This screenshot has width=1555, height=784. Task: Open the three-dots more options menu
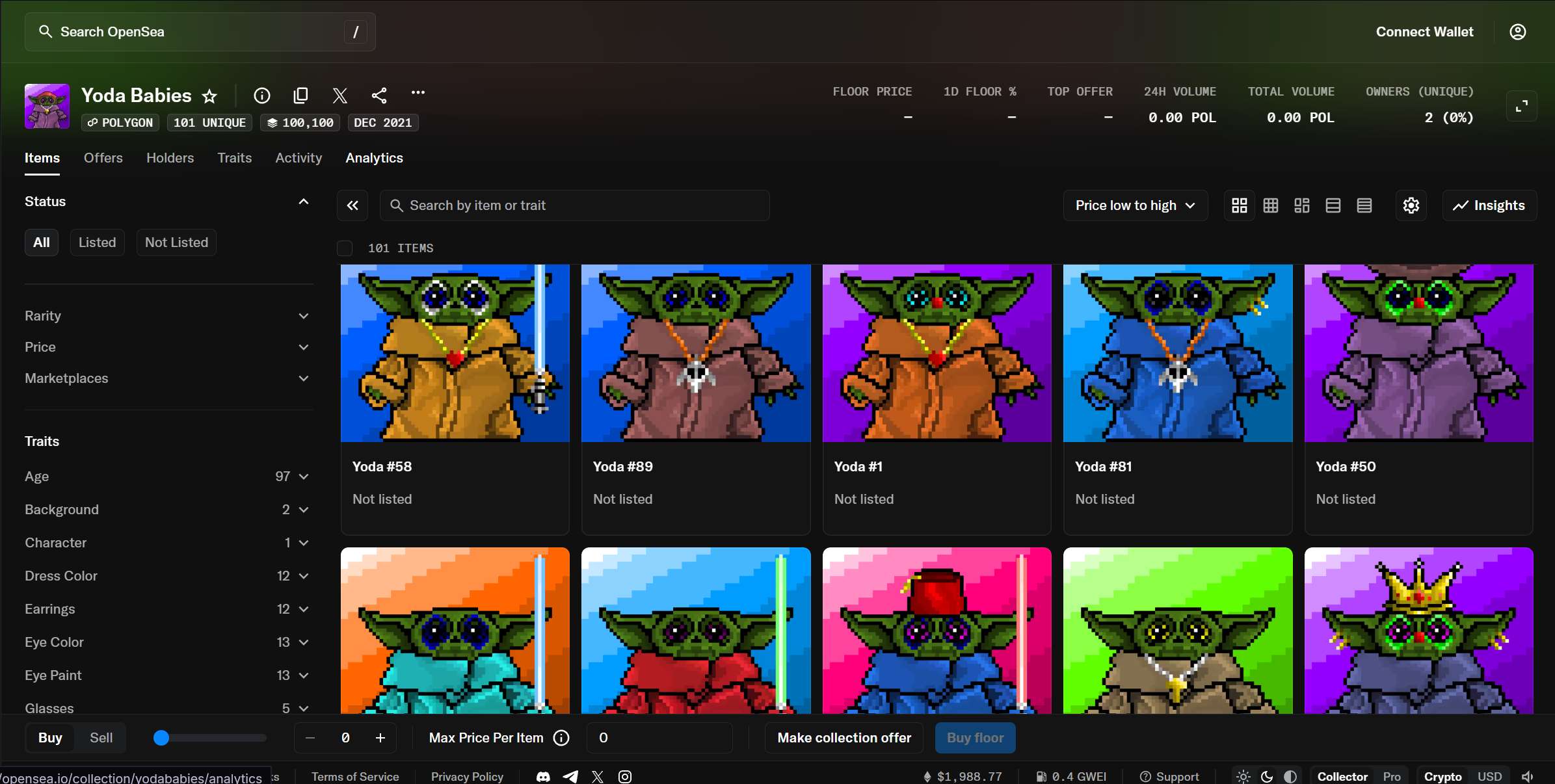418,93
